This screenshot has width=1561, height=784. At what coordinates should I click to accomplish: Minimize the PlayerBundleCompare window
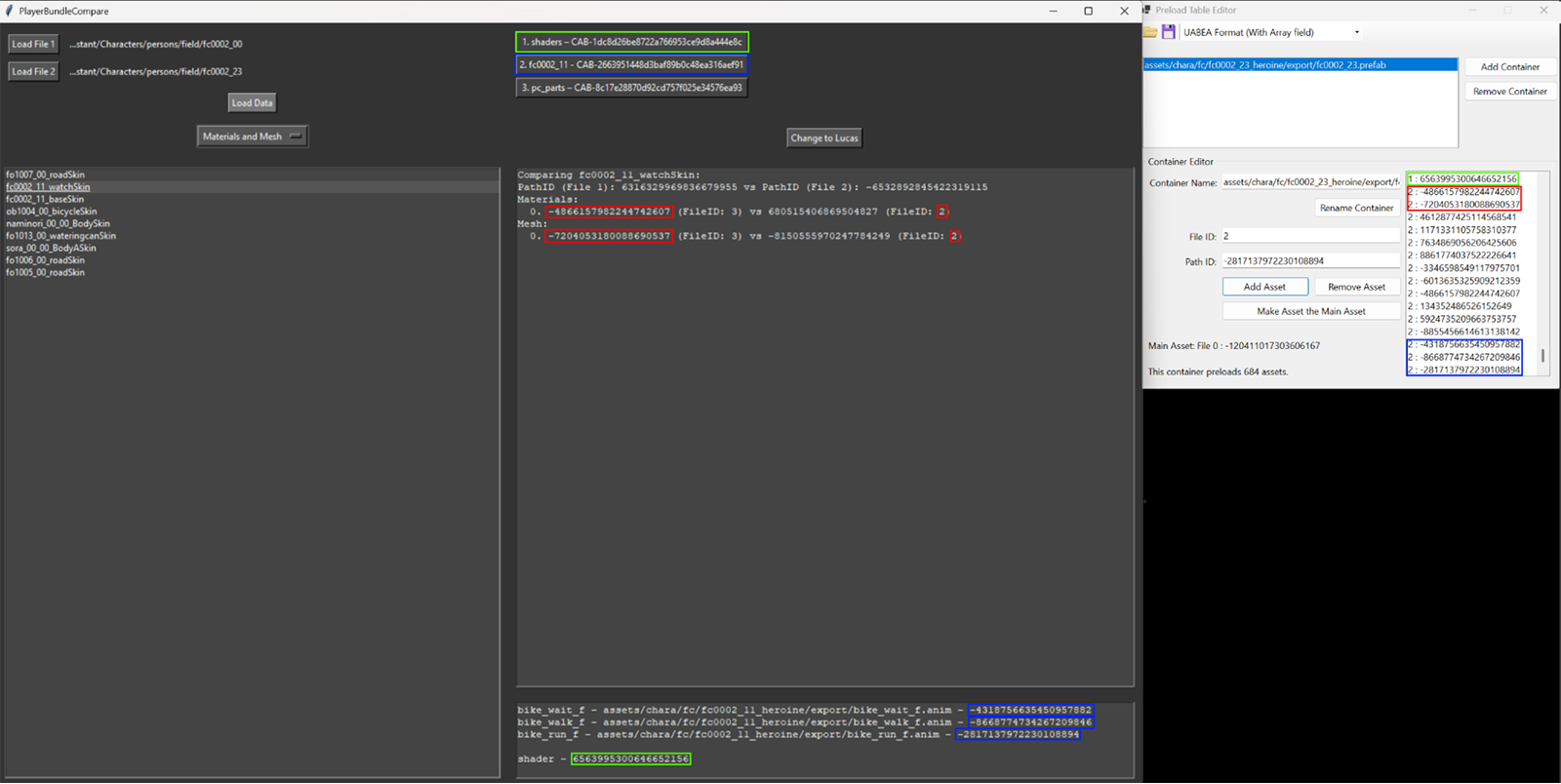pyautogui.click(x=1053, y=11)
